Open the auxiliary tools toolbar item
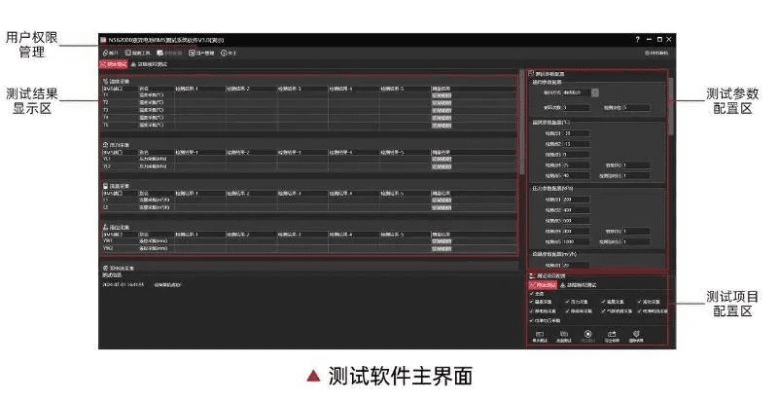778x400 pixels. click(137, 53)
